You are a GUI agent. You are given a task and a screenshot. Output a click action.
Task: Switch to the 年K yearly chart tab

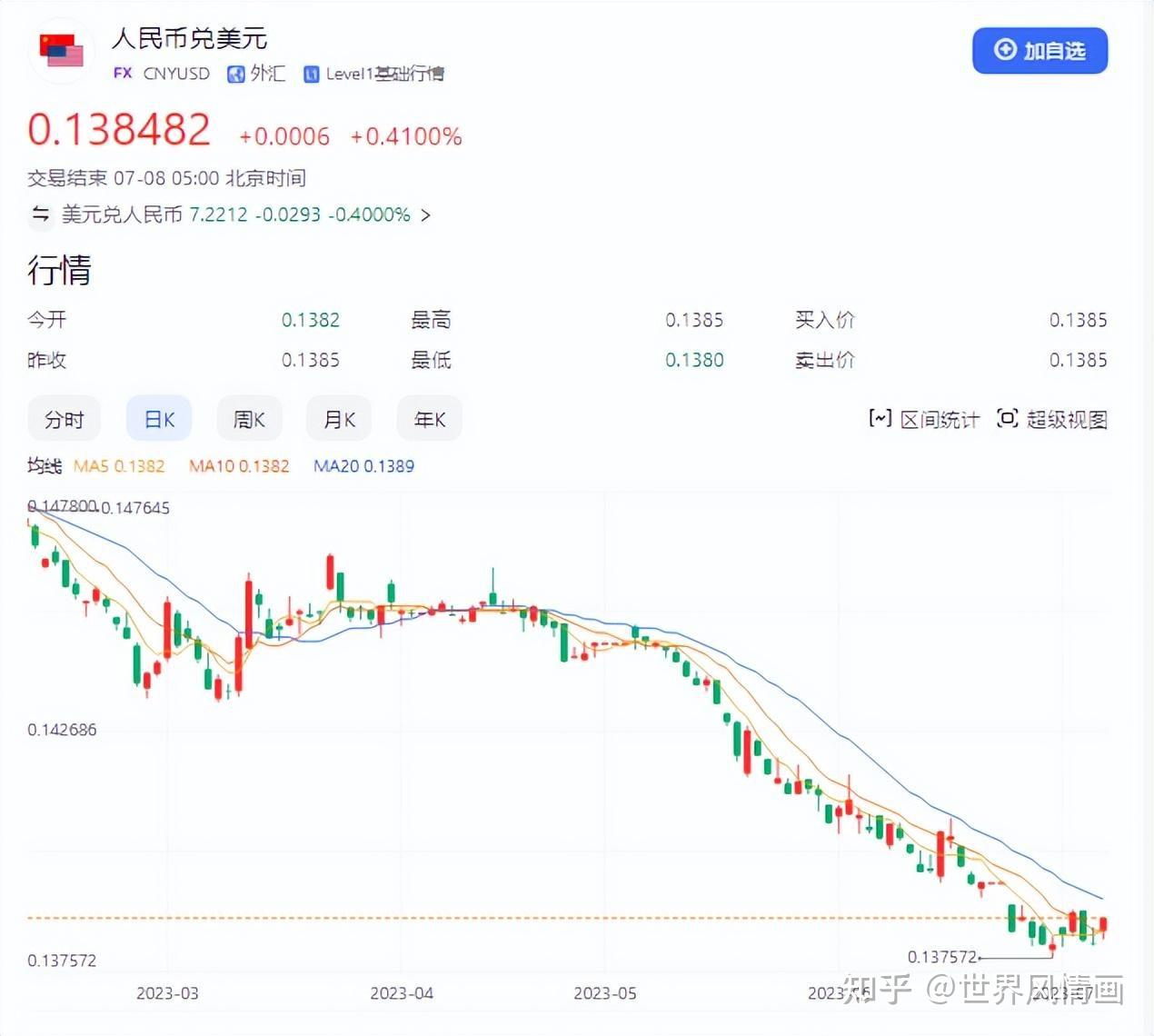point(428,419)
